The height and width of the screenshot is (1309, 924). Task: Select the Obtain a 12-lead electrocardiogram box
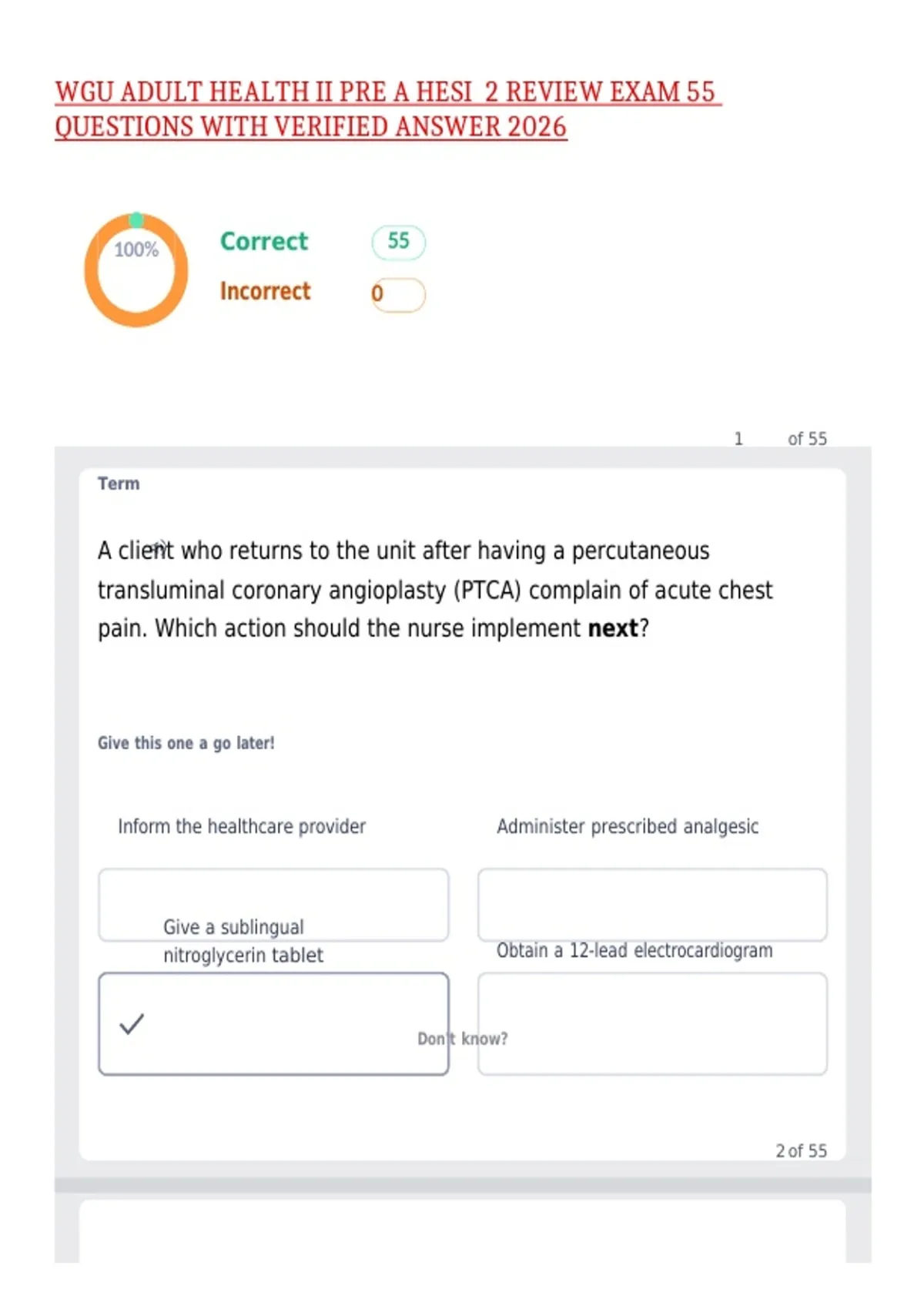click(x=652, y=1023)
